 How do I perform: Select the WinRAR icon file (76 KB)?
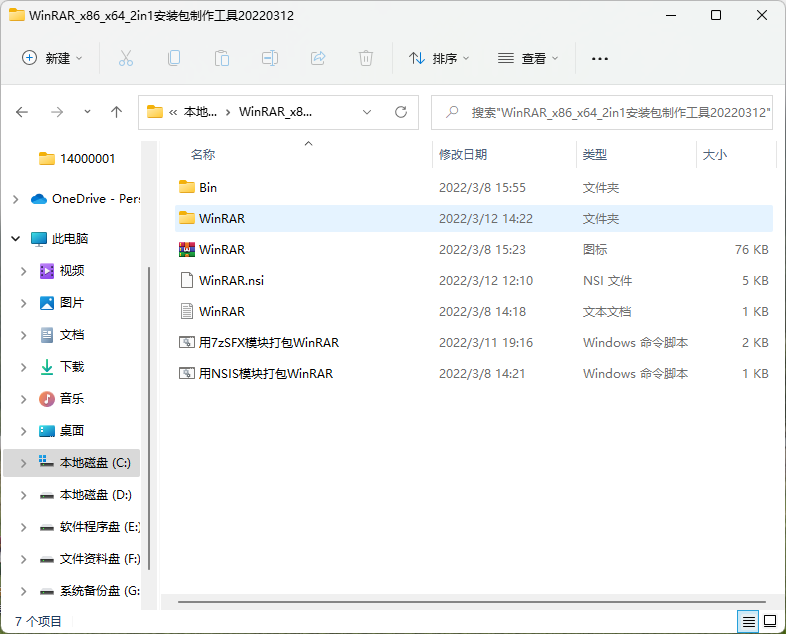pos(474,250)
